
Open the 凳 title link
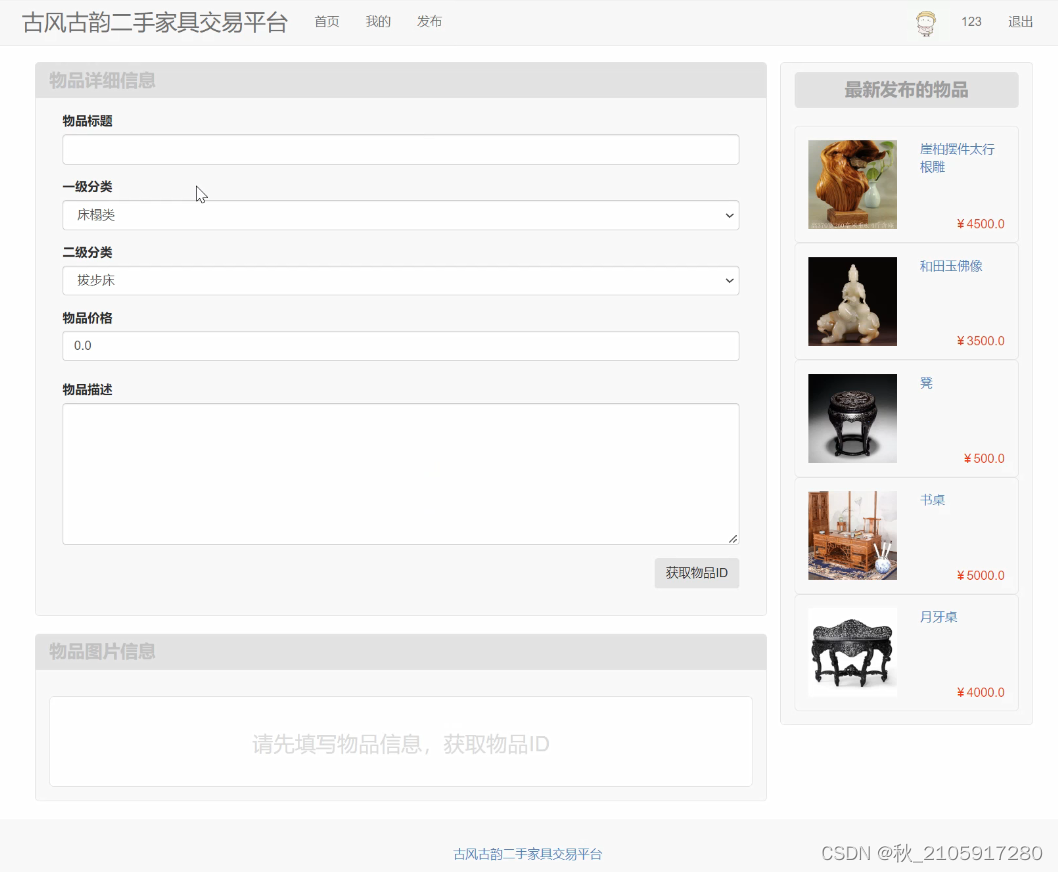pyautogui.click(x=926, y=383)
